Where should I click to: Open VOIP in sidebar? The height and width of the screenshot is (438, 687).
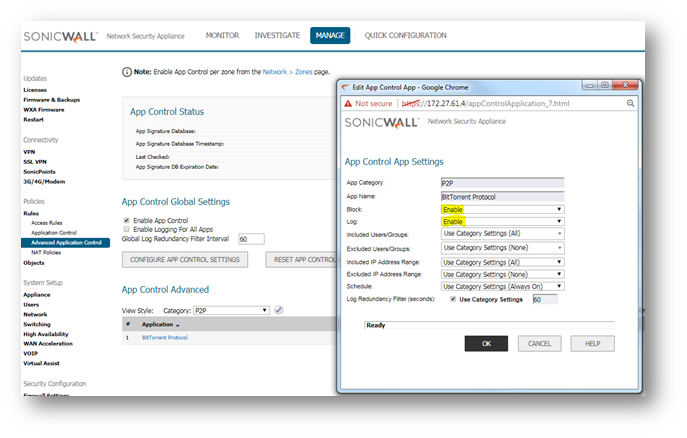pos(31,353)
